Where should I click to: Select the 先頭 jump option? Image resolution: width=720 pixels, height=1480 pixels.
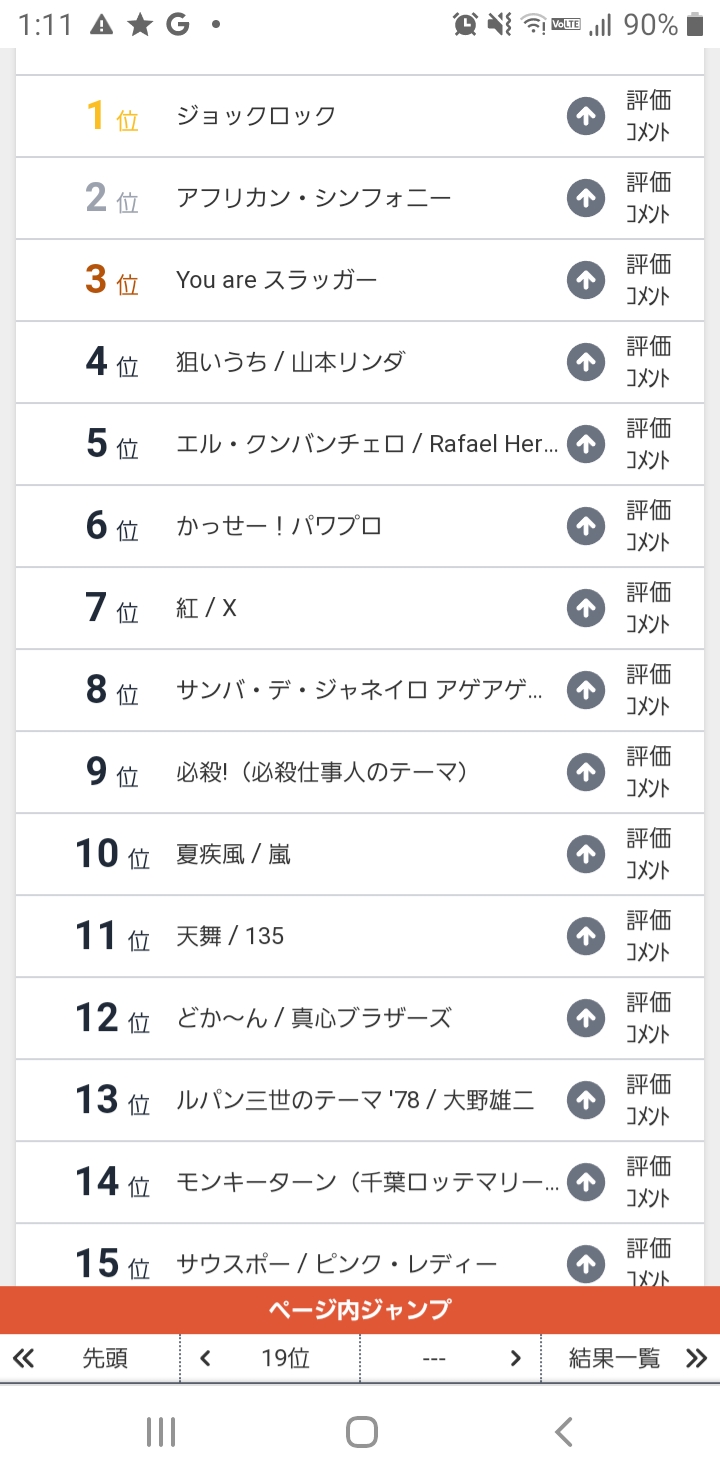coord(105,1358)
